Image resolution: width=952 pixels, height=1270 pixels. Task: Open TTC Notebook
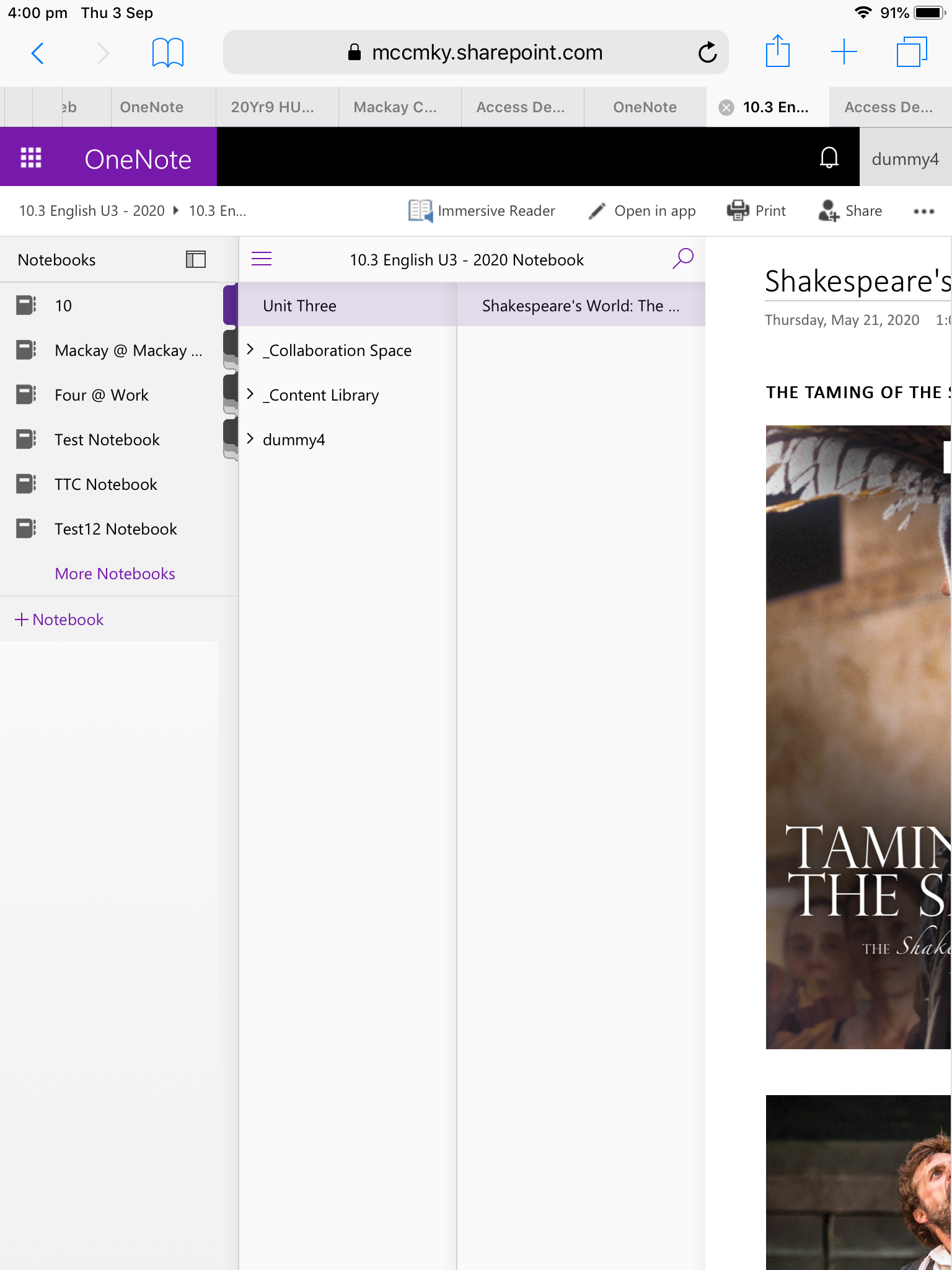pos(106,484)
